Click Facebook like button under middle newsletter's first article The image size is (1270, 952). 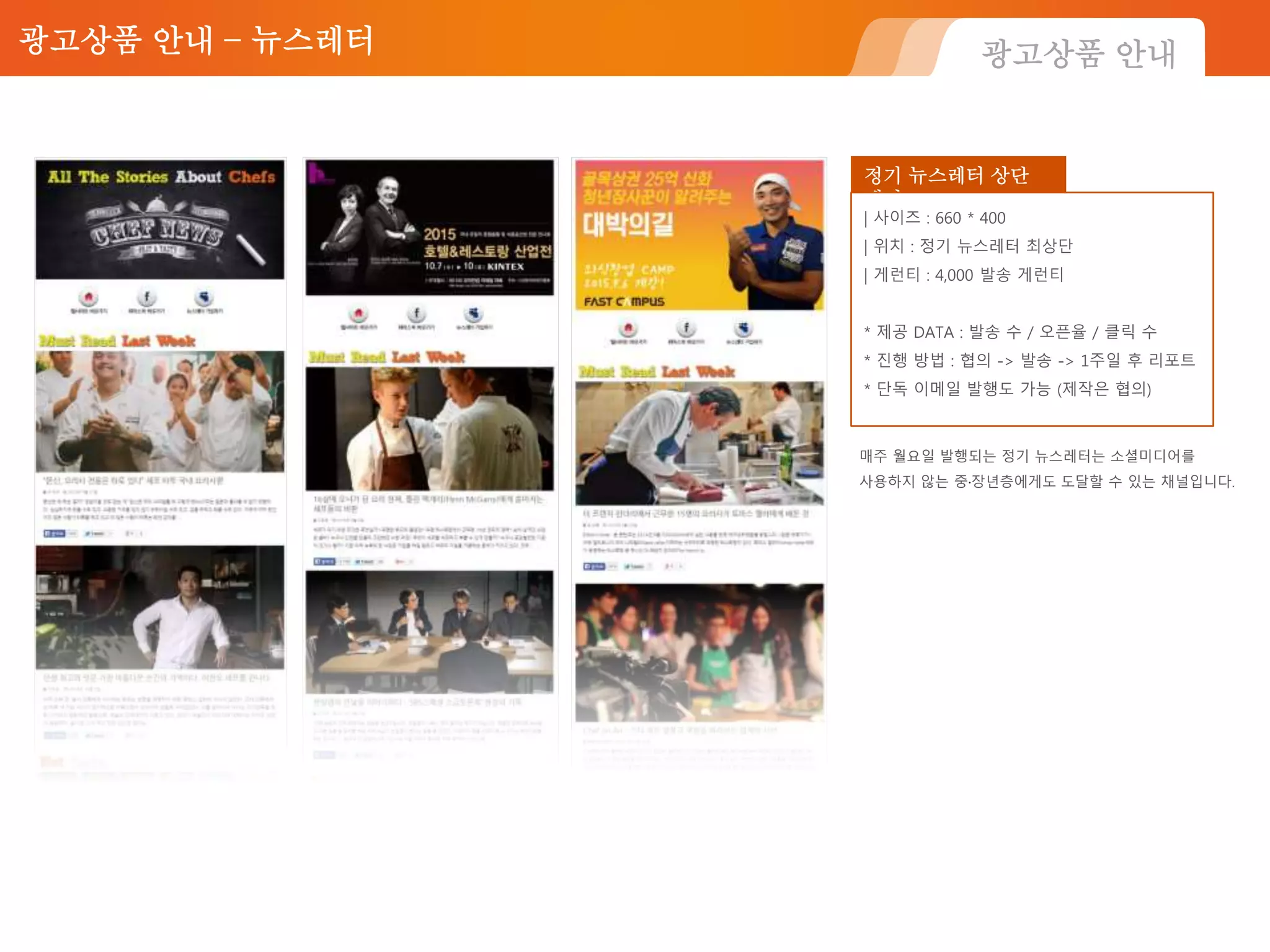(x=324, y=562)
